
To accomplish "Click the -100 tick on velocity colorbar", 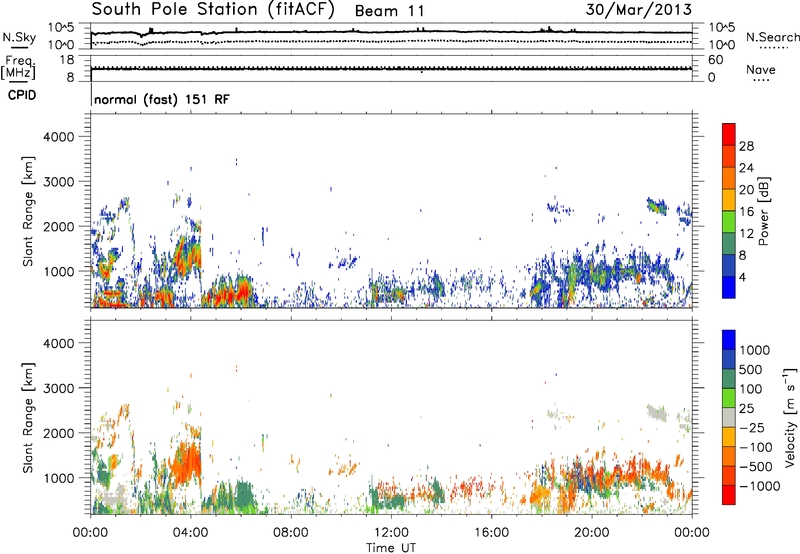I will coord(756,447).
